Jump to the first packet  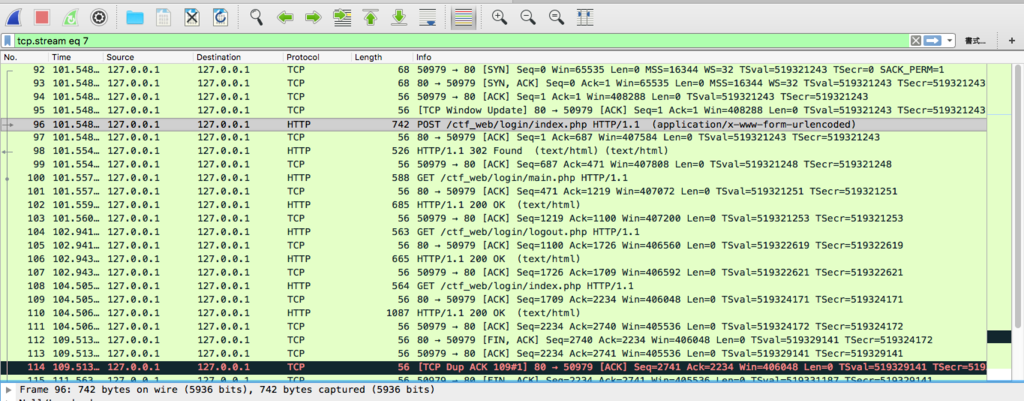pos(371,17)
